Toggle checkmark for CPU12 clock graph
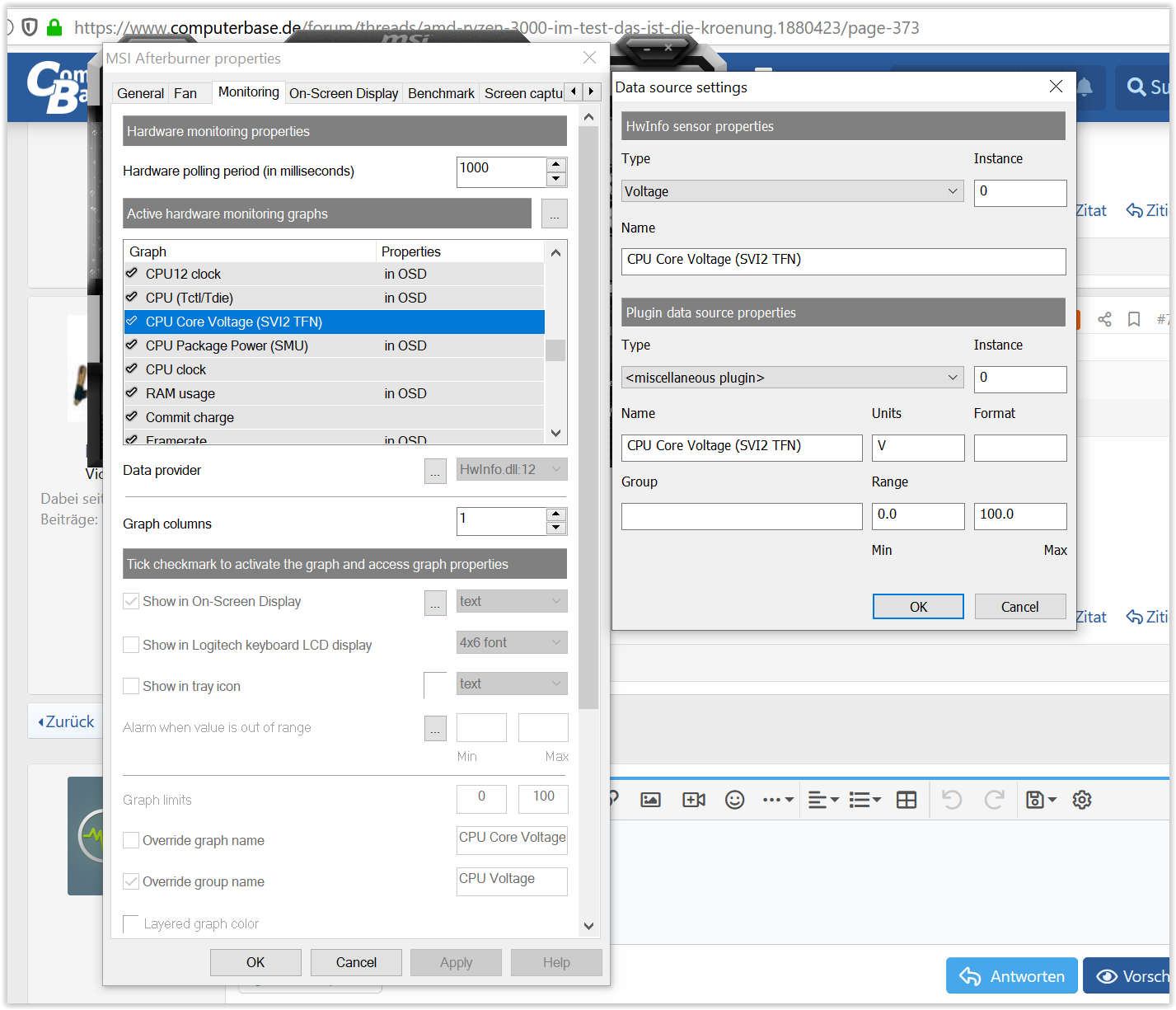The width and height of the screenshot is (1176, 1010). point(132,273)
